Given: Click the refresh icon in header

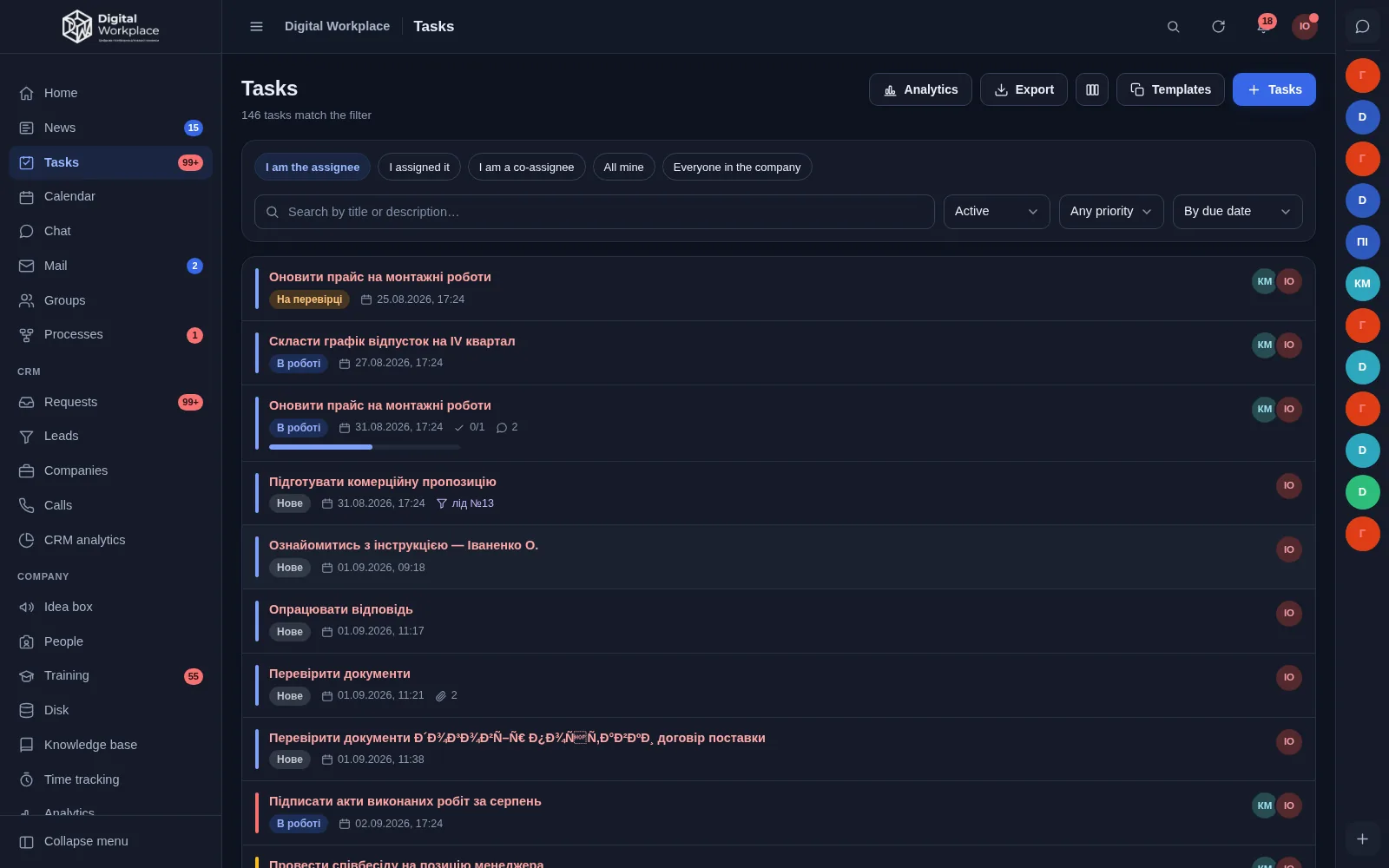Looking at the screenshot, I should (x=1218, y=26).
